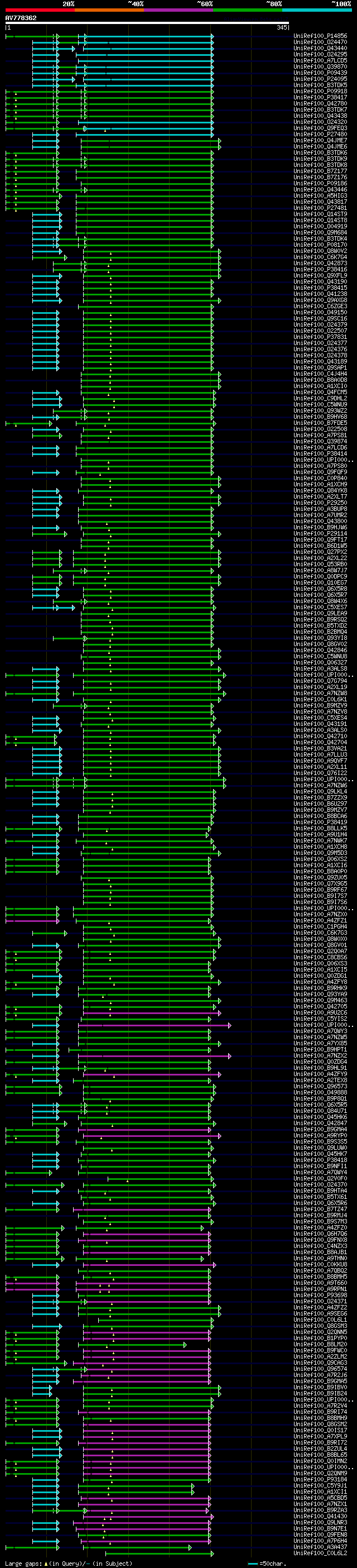Select hit label UniRef100_B7Z177
Image resolution: width=357 pixels, height=1568 pixels.
pos(321,171)
